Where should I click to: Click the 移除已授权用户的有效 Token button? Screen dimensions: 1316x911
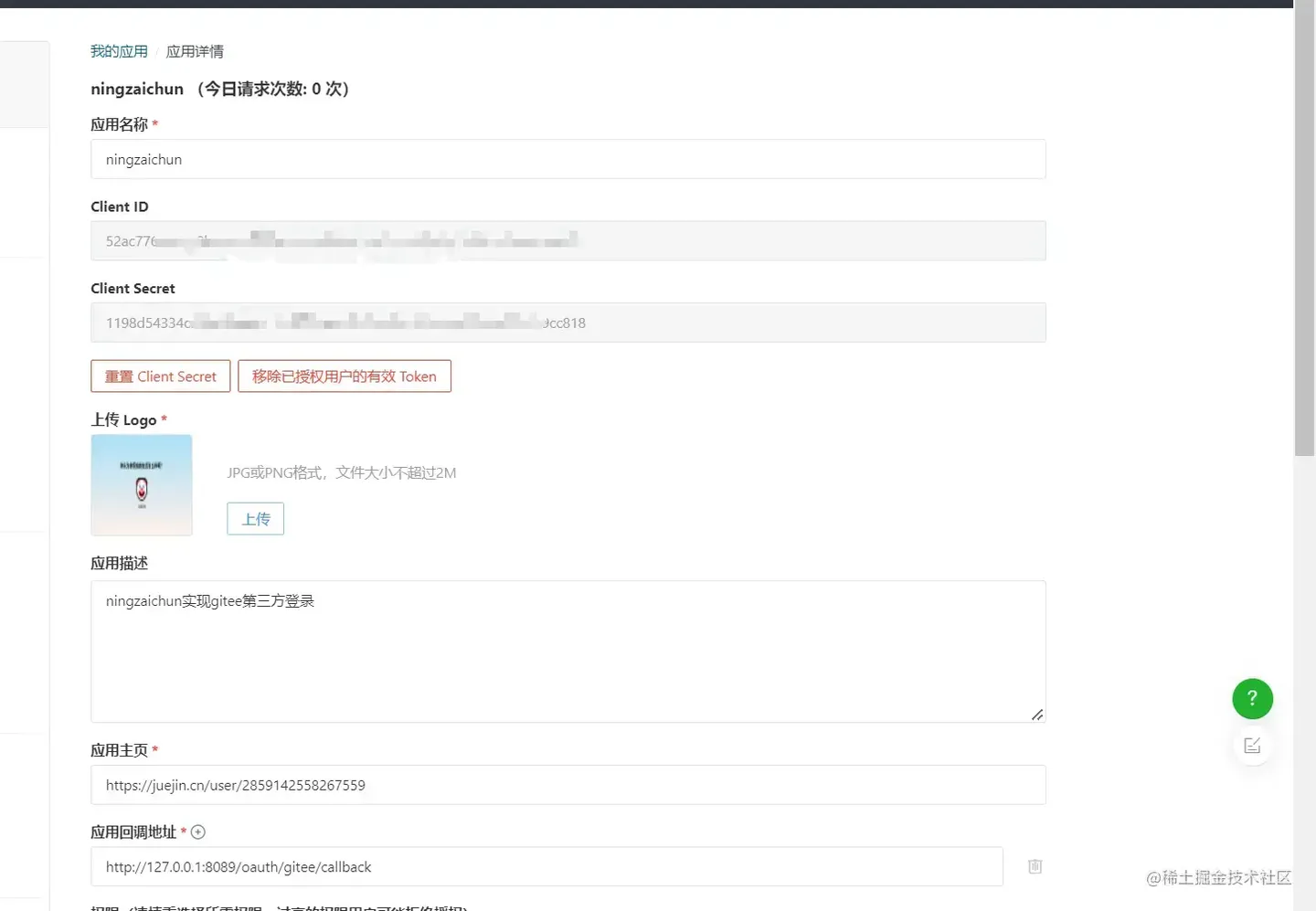tap(345, 376)
